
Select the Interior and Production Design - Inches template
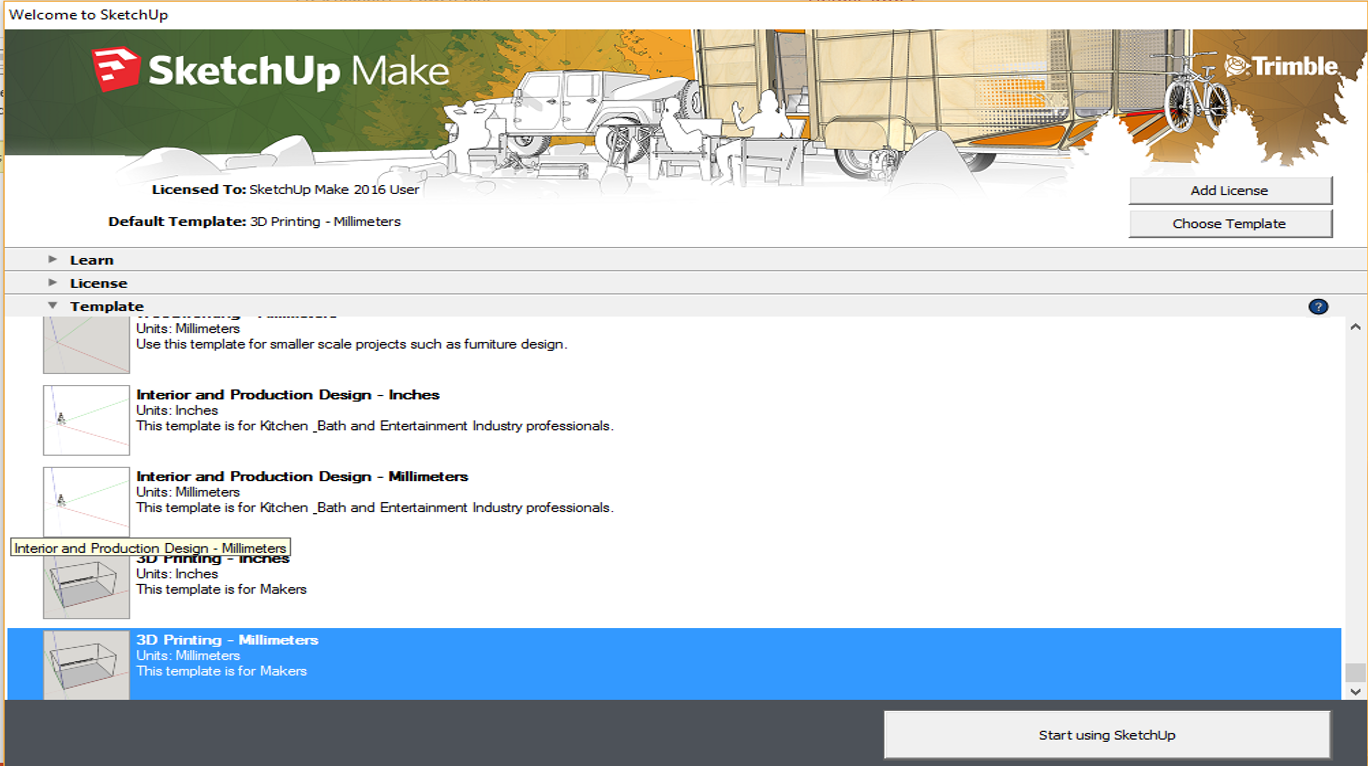pos(400,409)
